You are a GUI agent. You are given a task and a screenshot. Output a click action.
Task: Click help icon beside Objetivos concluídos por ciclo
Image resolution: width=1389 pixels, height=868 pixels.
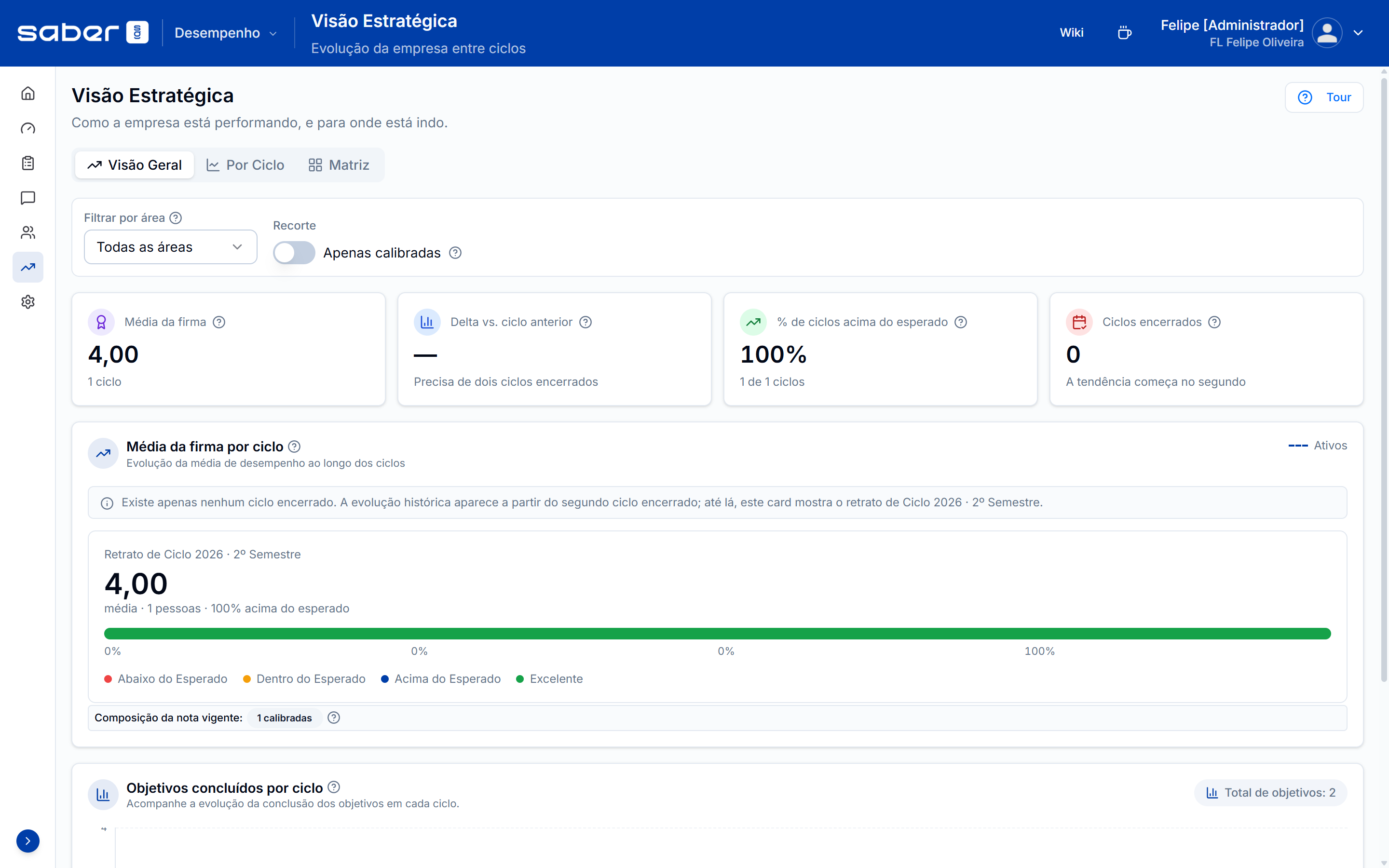coord(334,787)
